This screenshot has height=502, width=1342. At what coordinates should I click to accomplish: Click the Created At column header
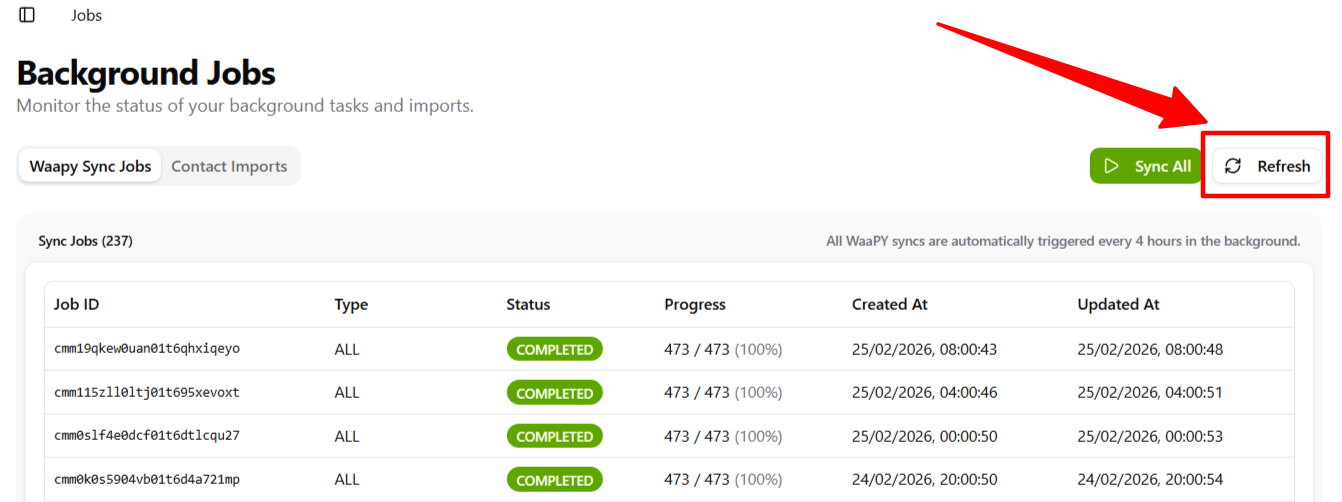[x=889, y=304]
